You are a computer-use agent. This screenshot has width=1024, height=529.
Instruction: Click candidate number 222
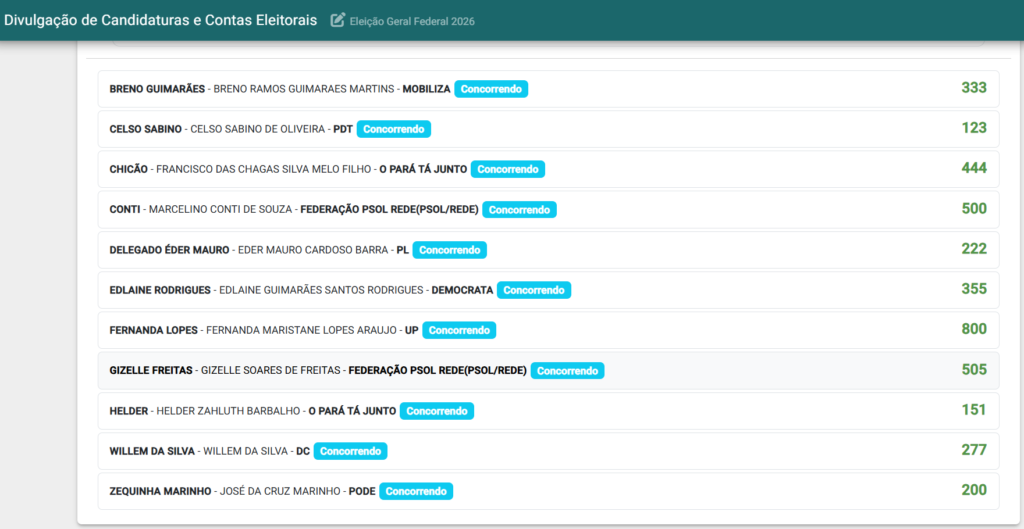pyautogui.click(x=974, y=249)
